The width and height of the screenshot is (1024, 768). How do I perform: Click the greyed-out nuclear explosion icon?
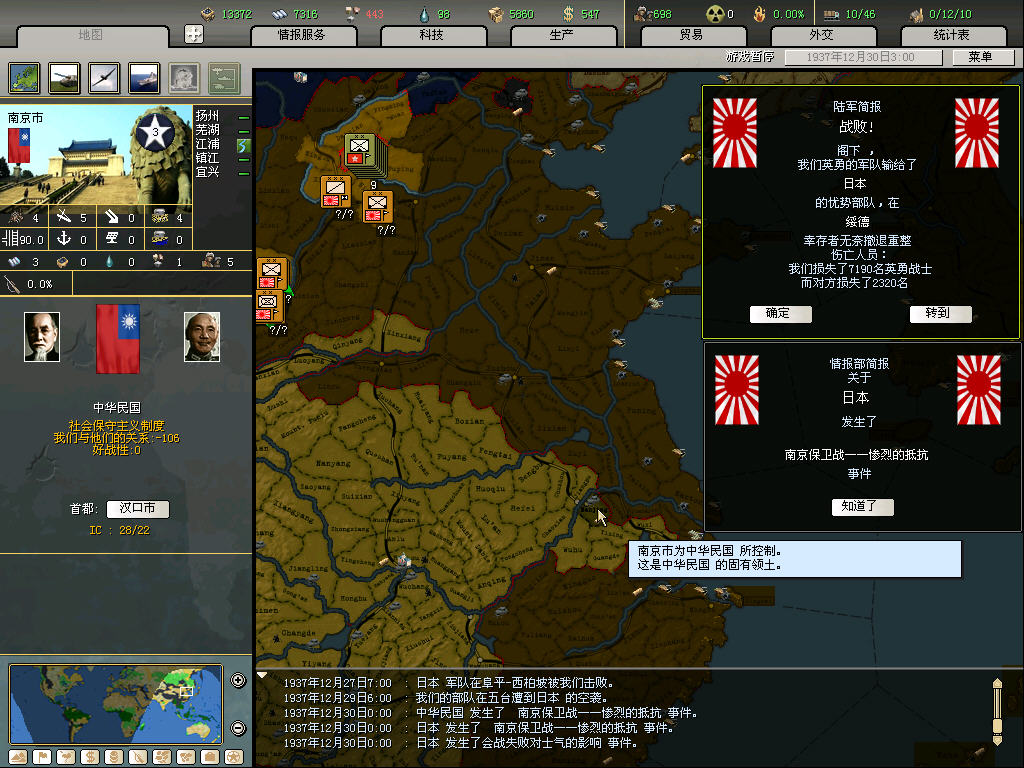(184, 78)
